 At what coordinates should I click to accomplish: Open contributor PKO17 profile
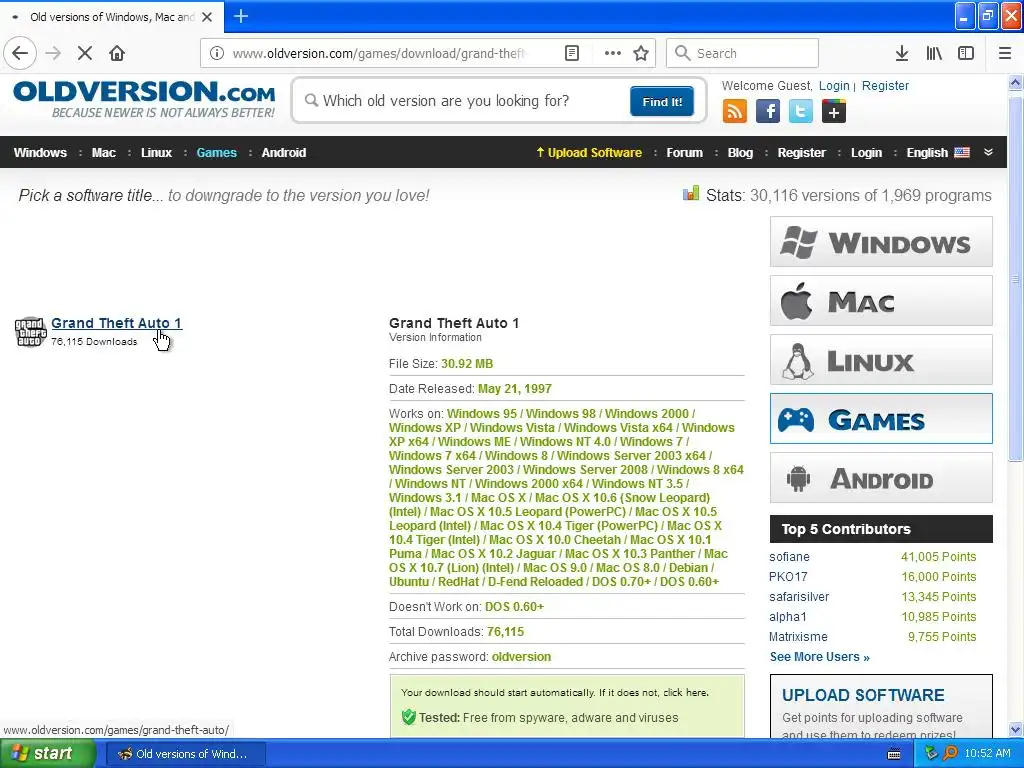click(788, 577)
